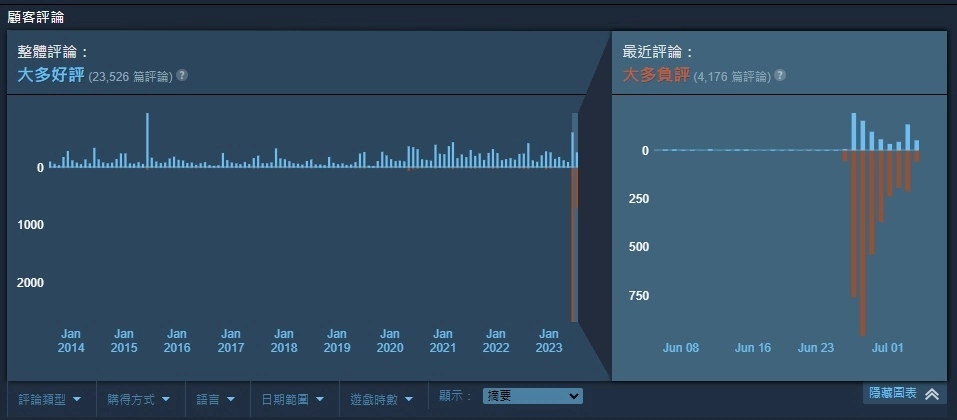Image resolution: width=957 pixels, height=420 pixels.
Task: Open the 遊戲時數 filter menu
Action: coord(383,399)
